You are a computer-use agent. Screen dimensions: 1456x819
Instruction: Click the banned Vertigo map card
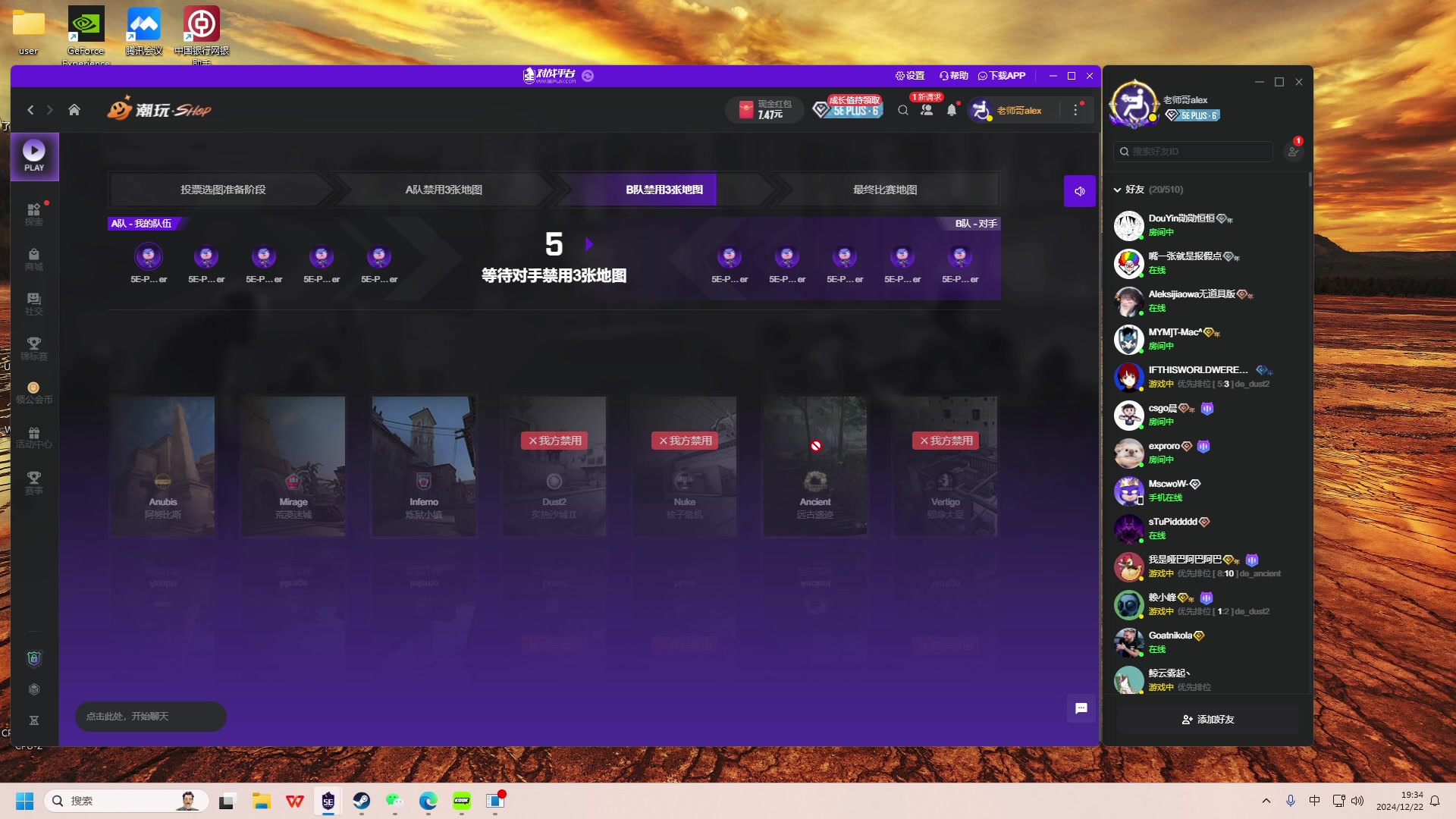(x=946, y=466)
